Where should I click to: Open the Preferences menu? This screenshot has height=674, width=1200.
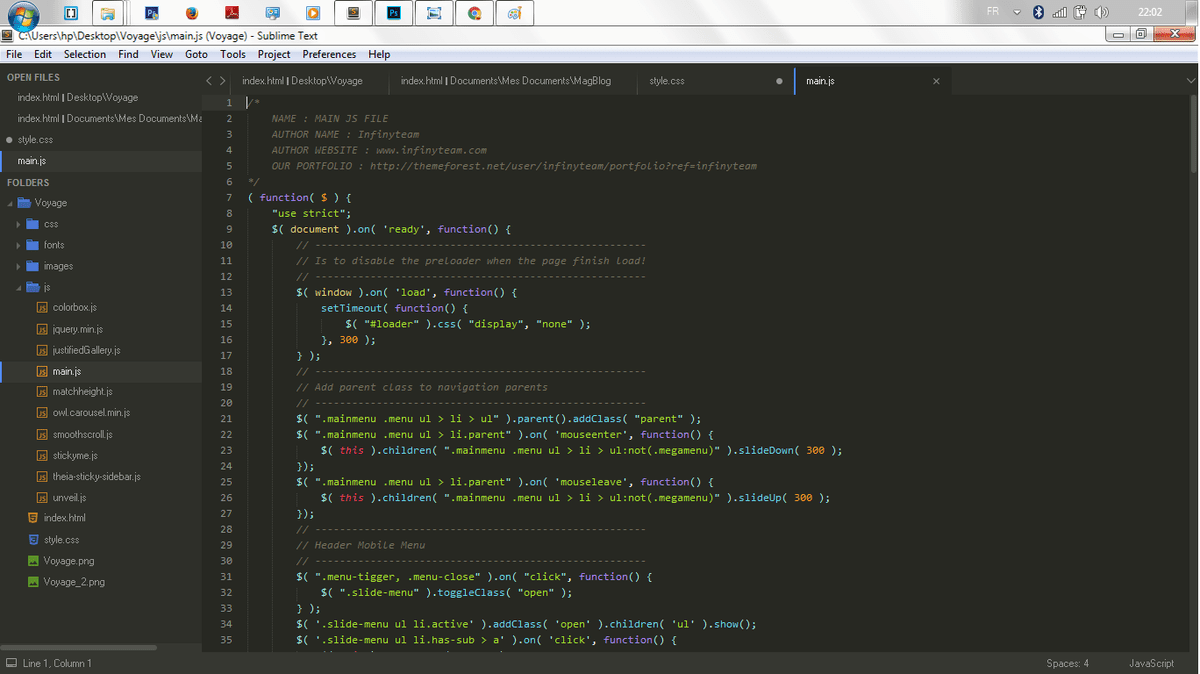click(329, 54)
